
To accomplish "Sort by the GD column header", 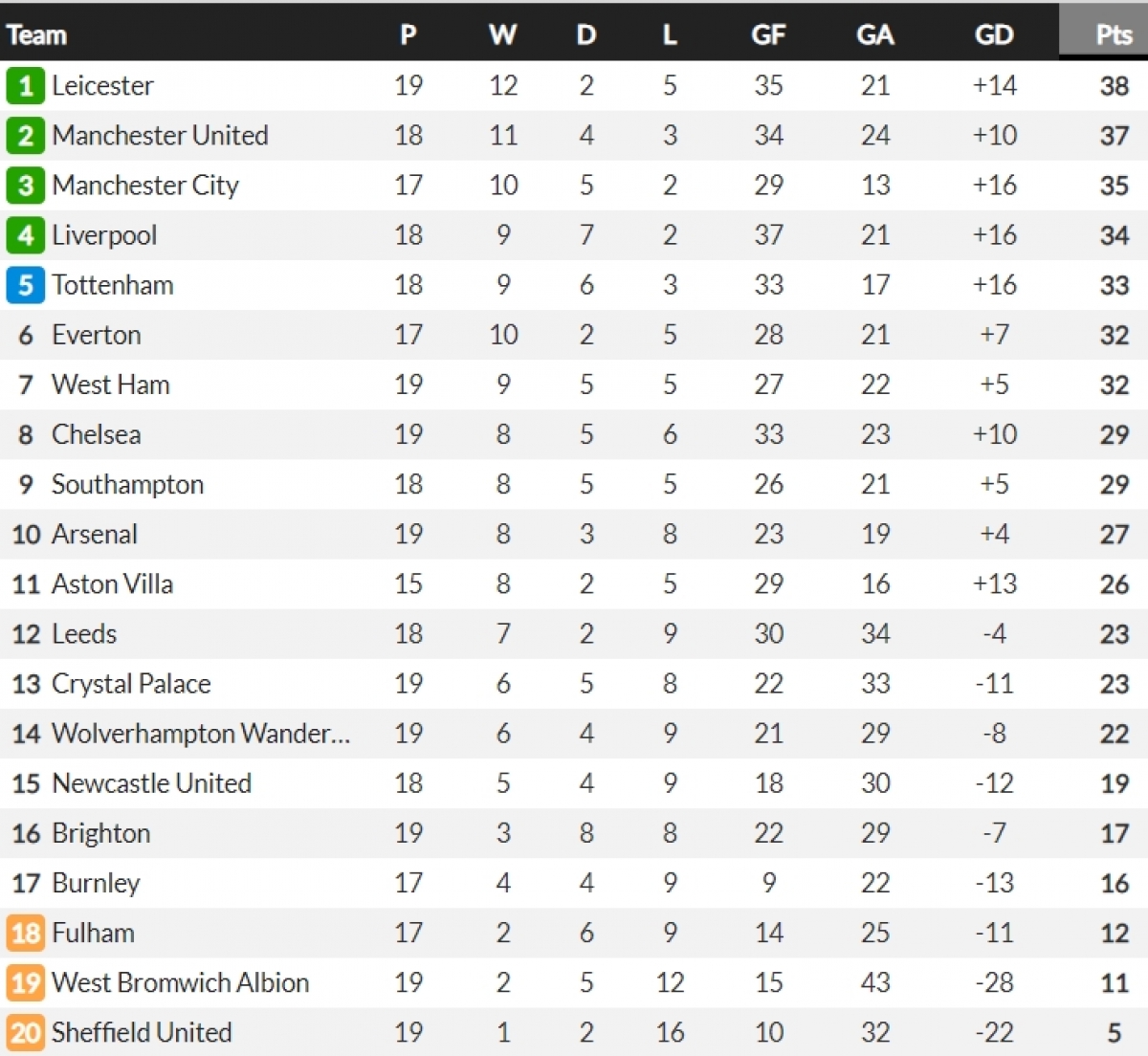I will click(x=994, y=35).
